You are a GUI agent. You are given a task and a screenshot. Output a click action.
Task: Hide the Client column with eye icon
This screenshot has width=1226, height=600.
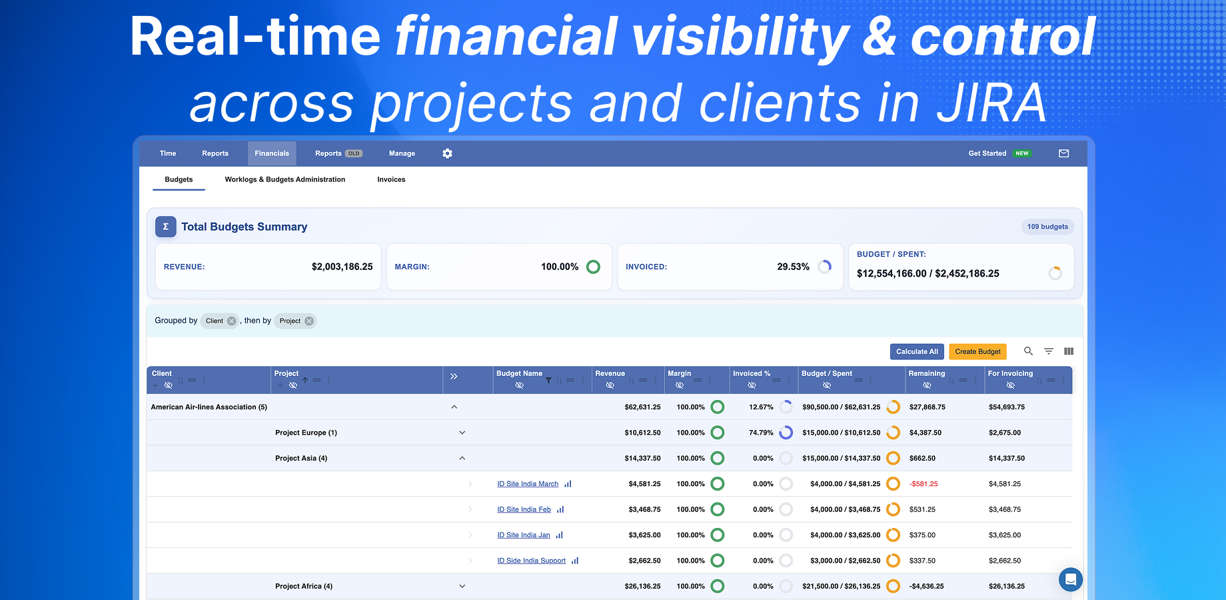pos(168,385)
